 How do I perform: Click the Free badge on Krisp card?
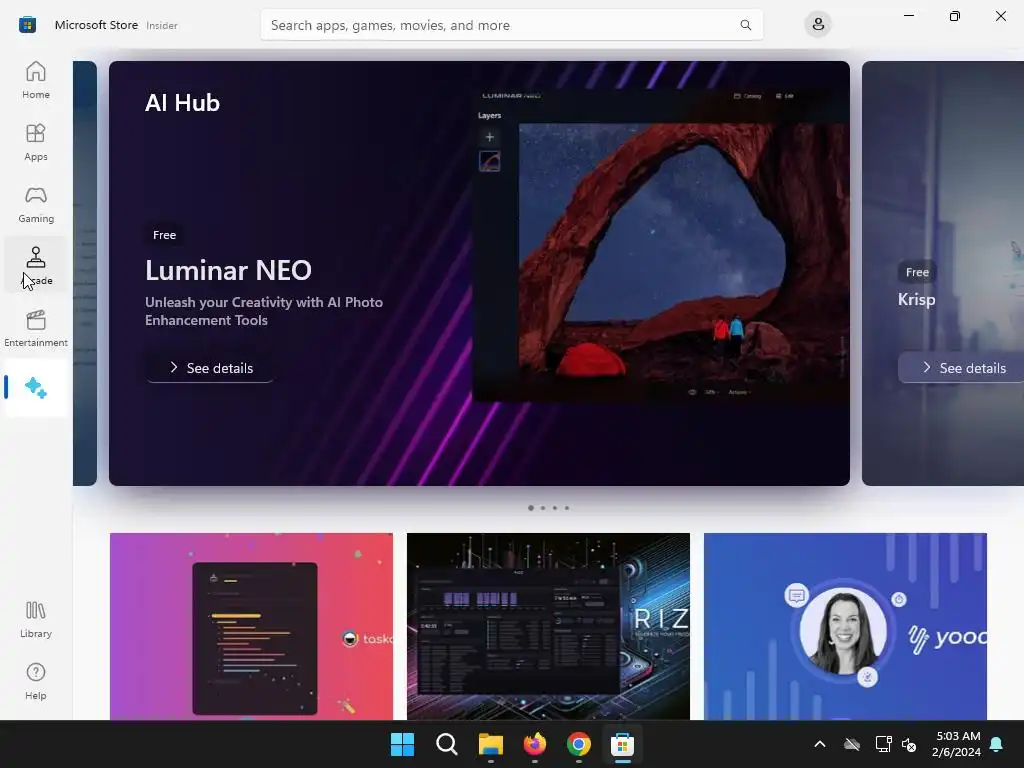917,272
